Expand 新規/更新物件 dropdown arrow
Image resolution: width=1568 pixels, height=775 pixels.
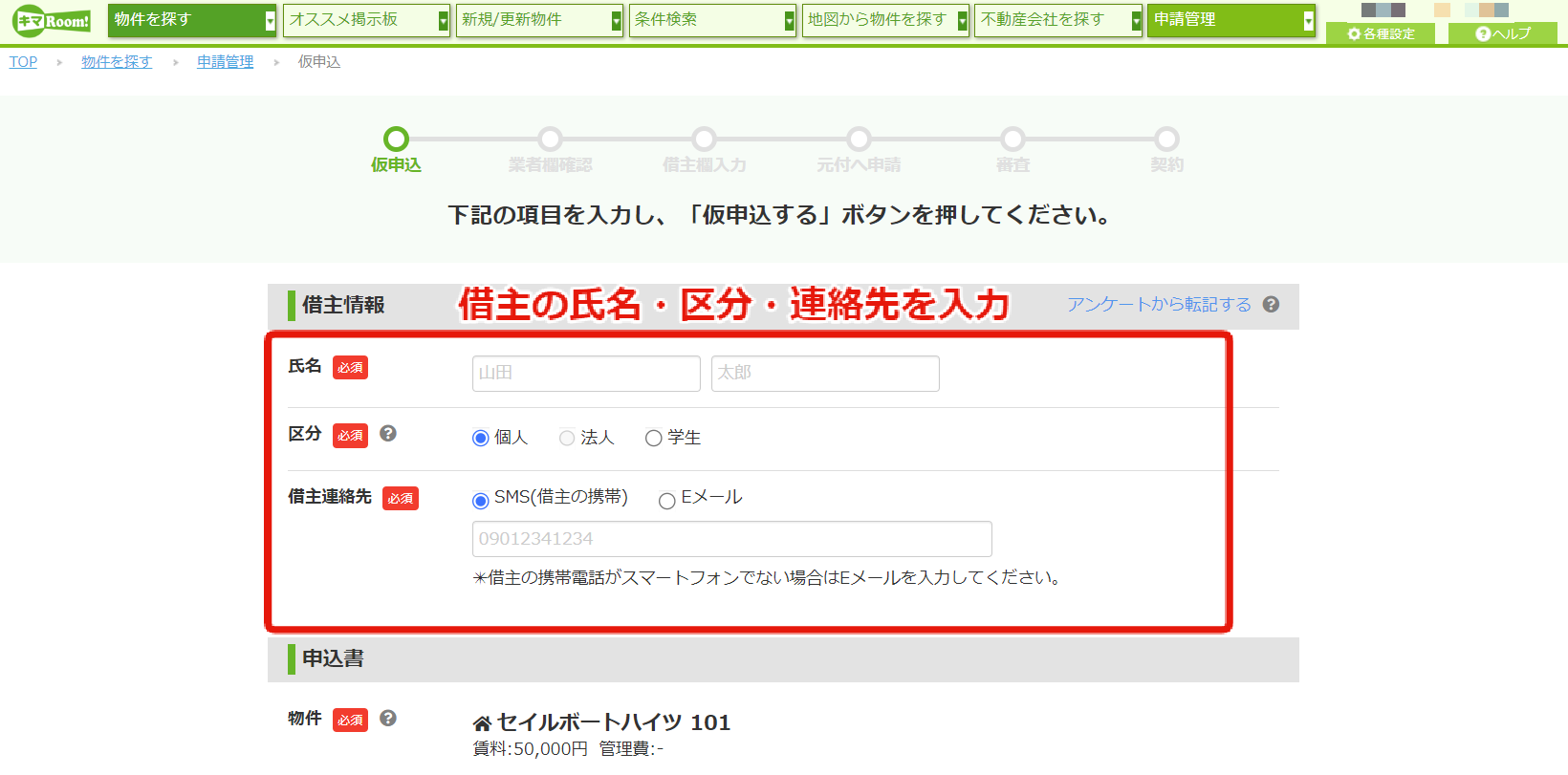[617, 21]
